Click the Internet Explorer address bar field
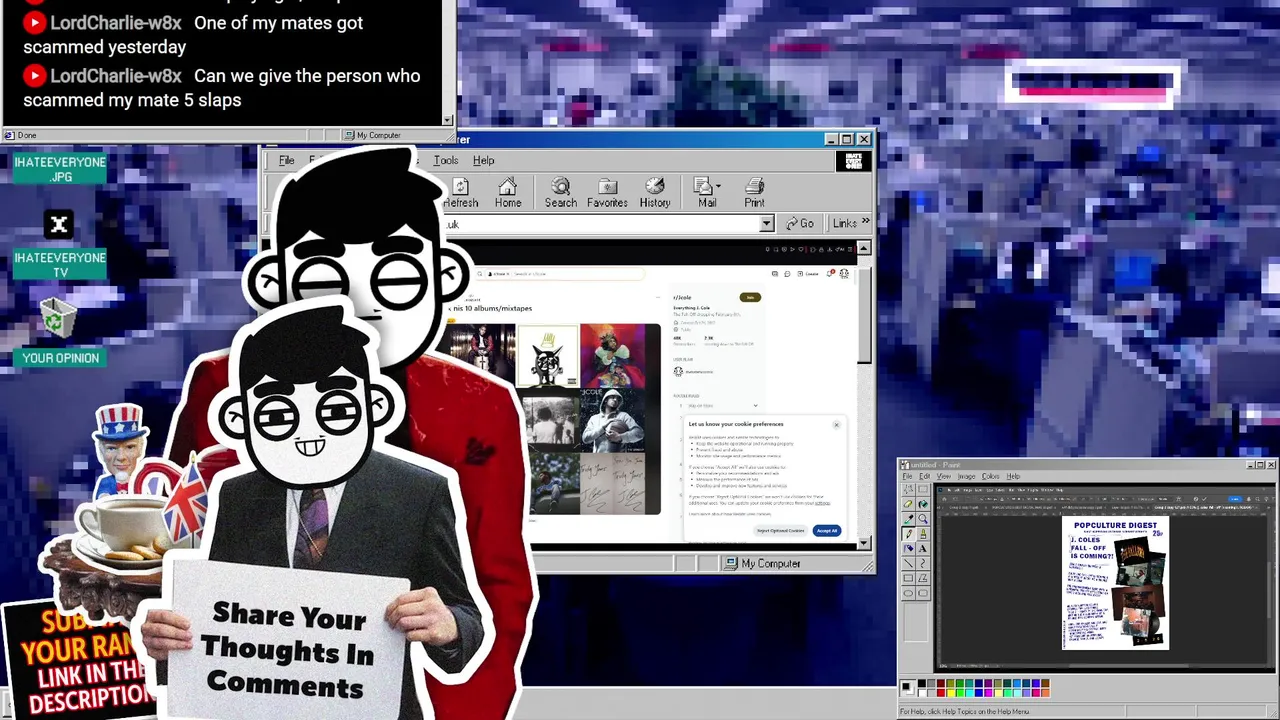The height and width of the screenshot is (720, 1280). [600, 224]
